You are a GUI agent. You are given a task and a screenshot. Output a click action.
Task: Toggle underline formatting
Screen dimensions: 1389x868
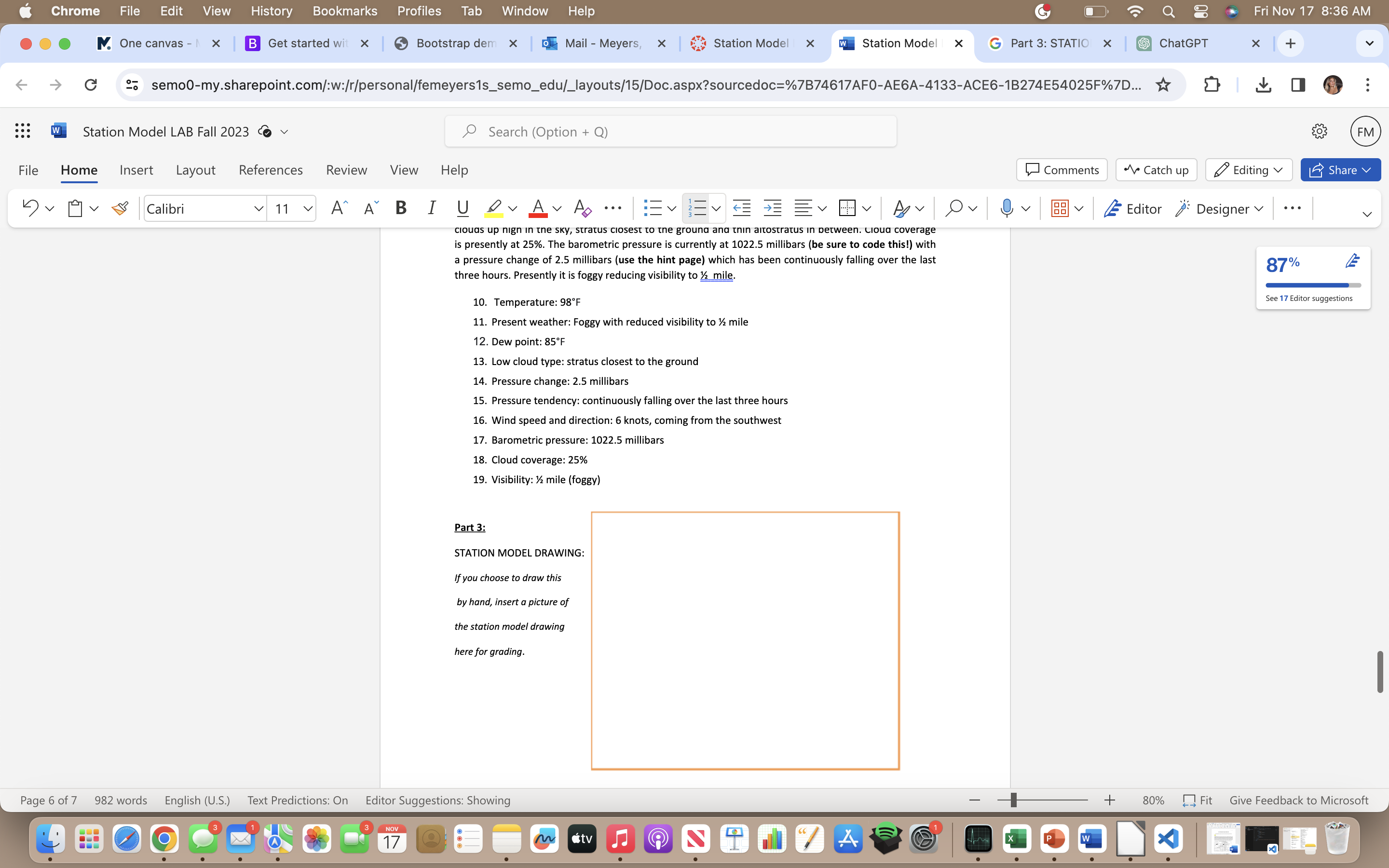[x=463, y=208]
